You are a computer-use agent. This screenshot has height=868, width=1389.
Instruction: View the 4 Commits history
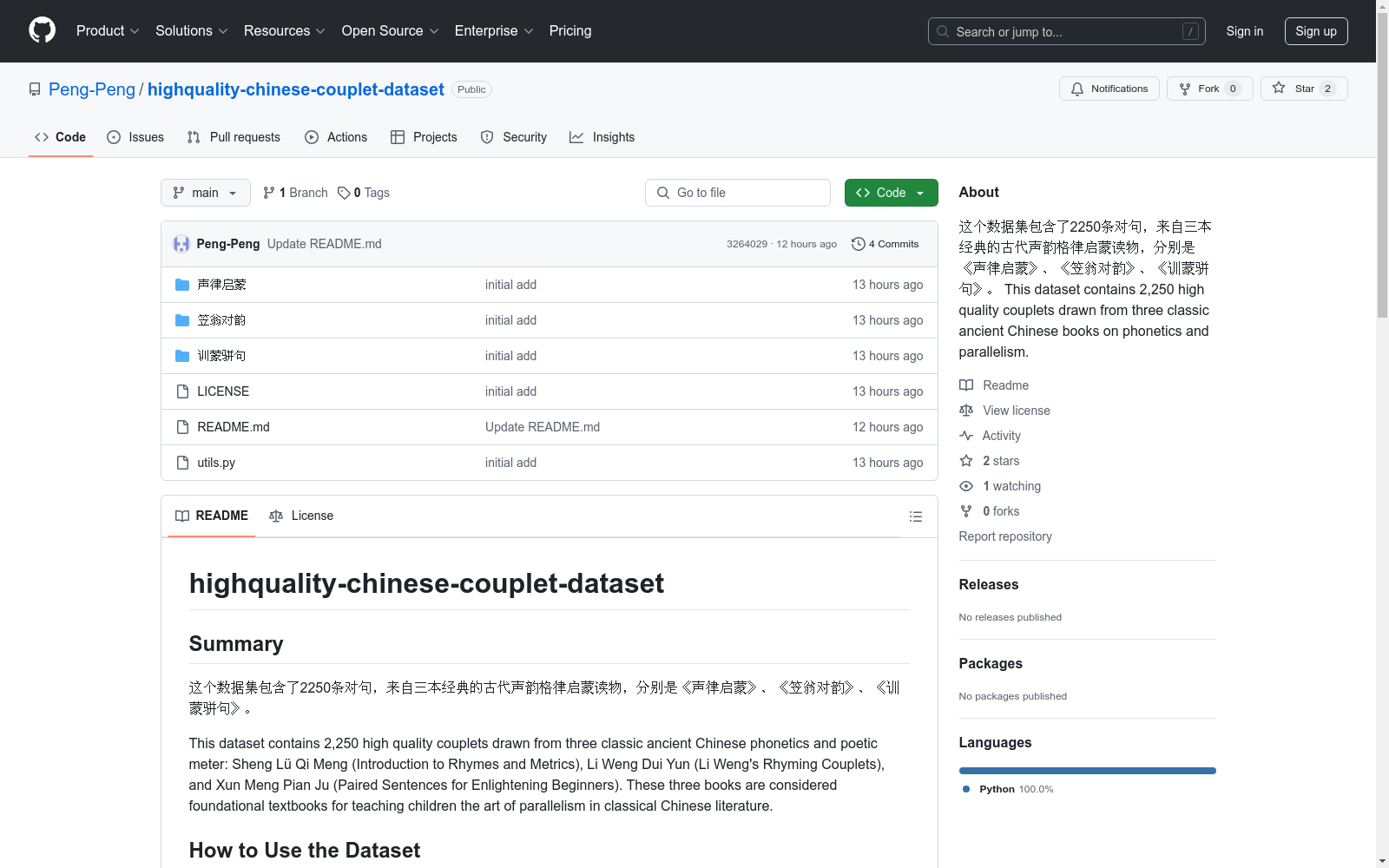tap(885, 244)
